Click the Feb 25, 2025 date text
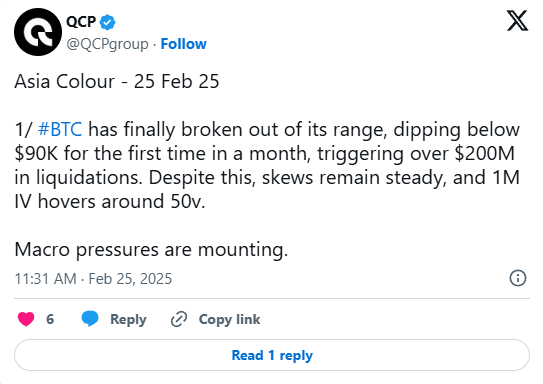Image resolution: width=543 pixels, height=384 pixels. pos(130,279)
